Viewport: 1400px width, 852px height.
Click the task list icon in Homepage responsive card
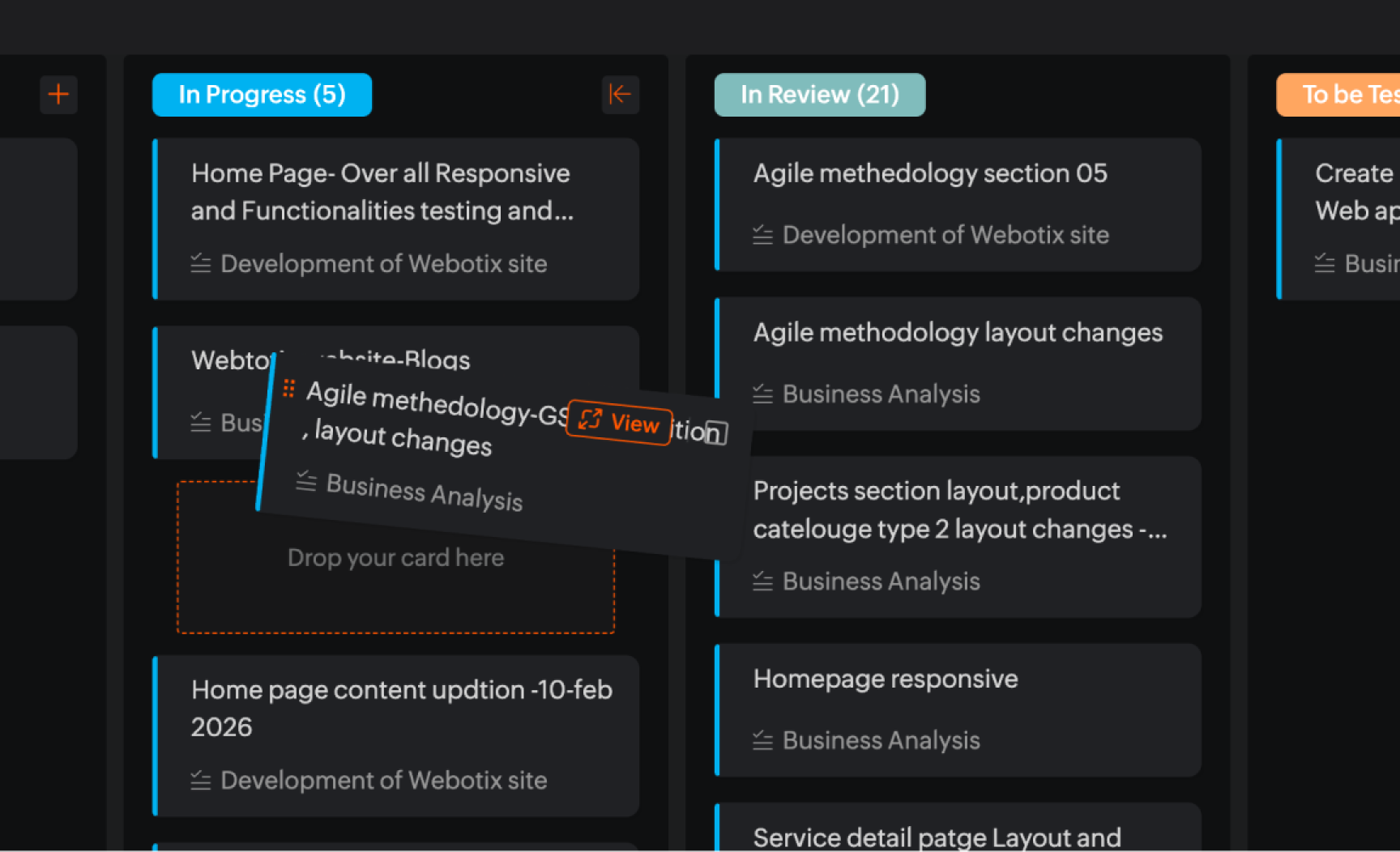coord(762,740)
